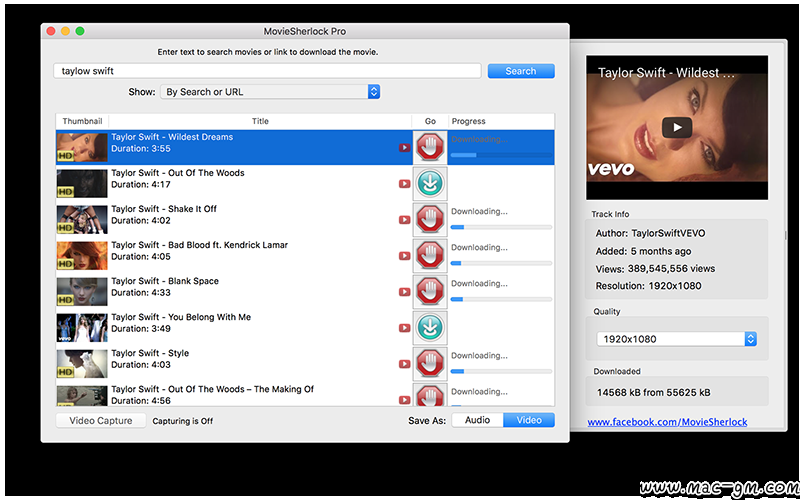The height and width of the screenshot is (500, 800).
Task: Click the search text field
Action: (267, 71)
